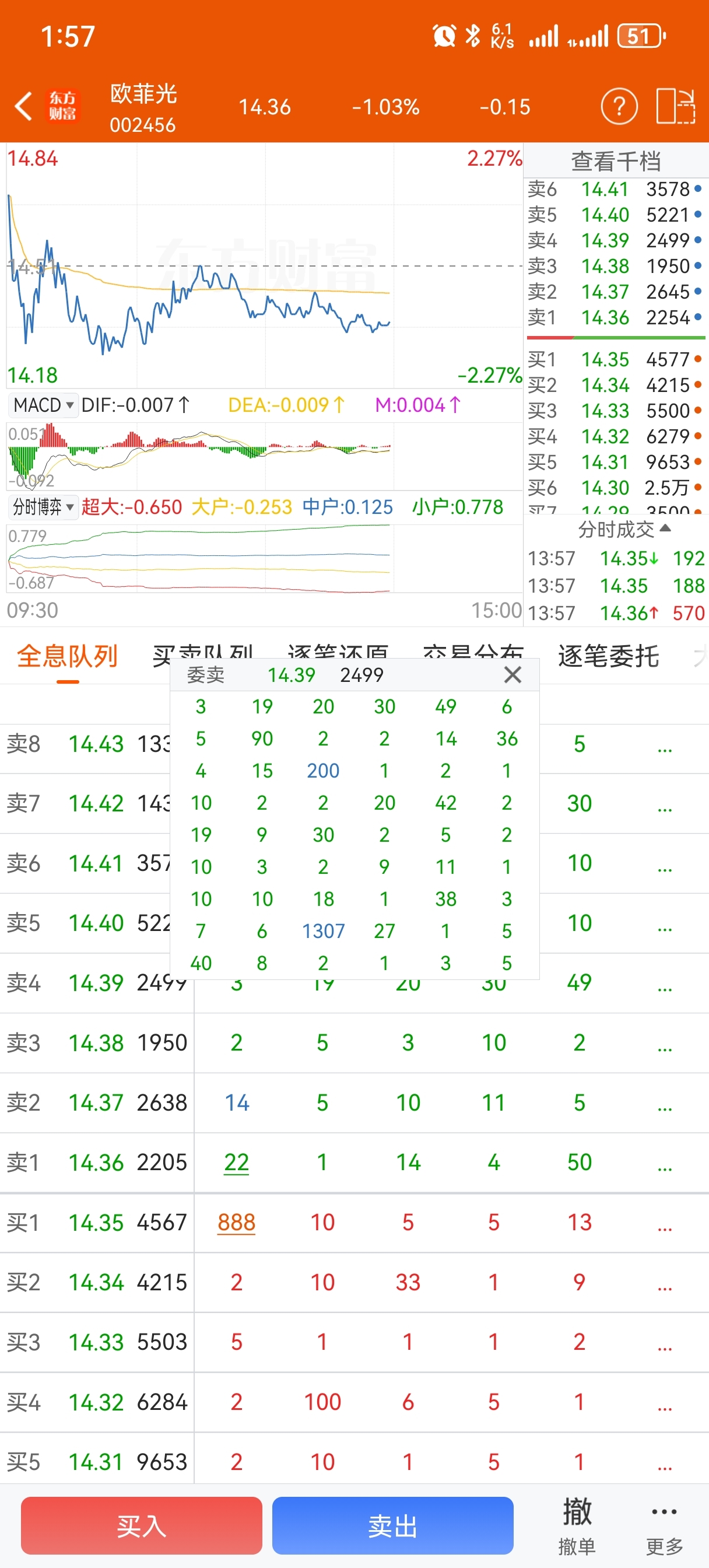Screen dimensions: 709x1568
Task: Tap the 分时博弈 lines chart
Action: coord(264,558)
